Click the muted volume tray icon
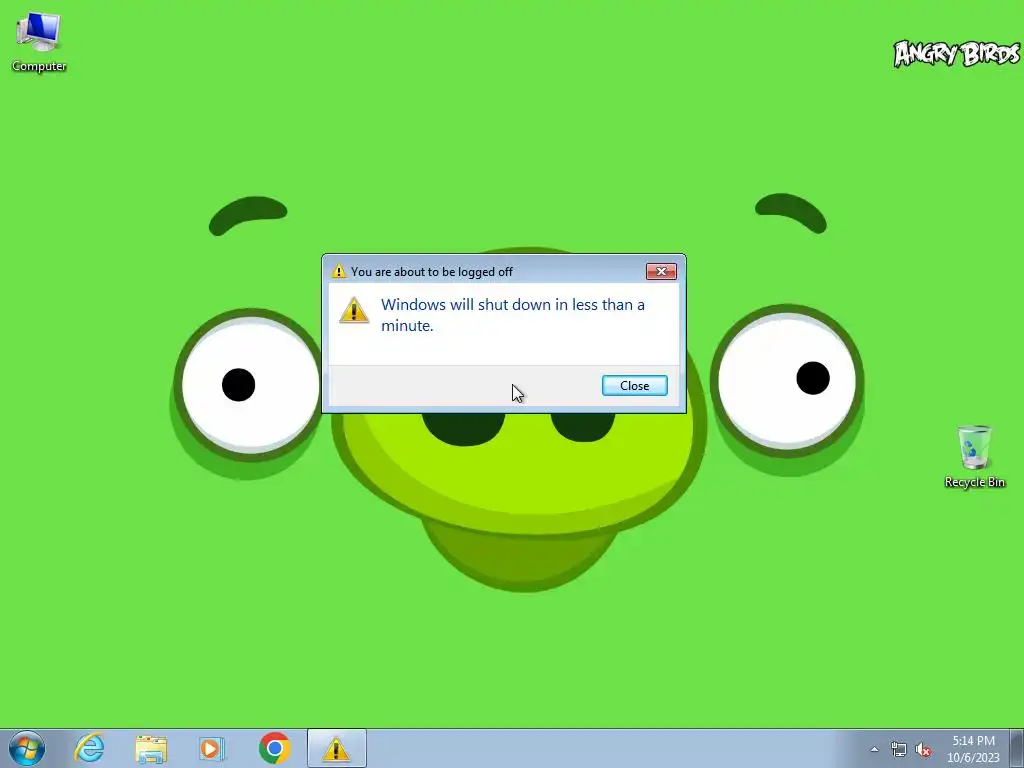Image resolution: width=1024 pixels, height=768 pixels. (x=923, y=750)
